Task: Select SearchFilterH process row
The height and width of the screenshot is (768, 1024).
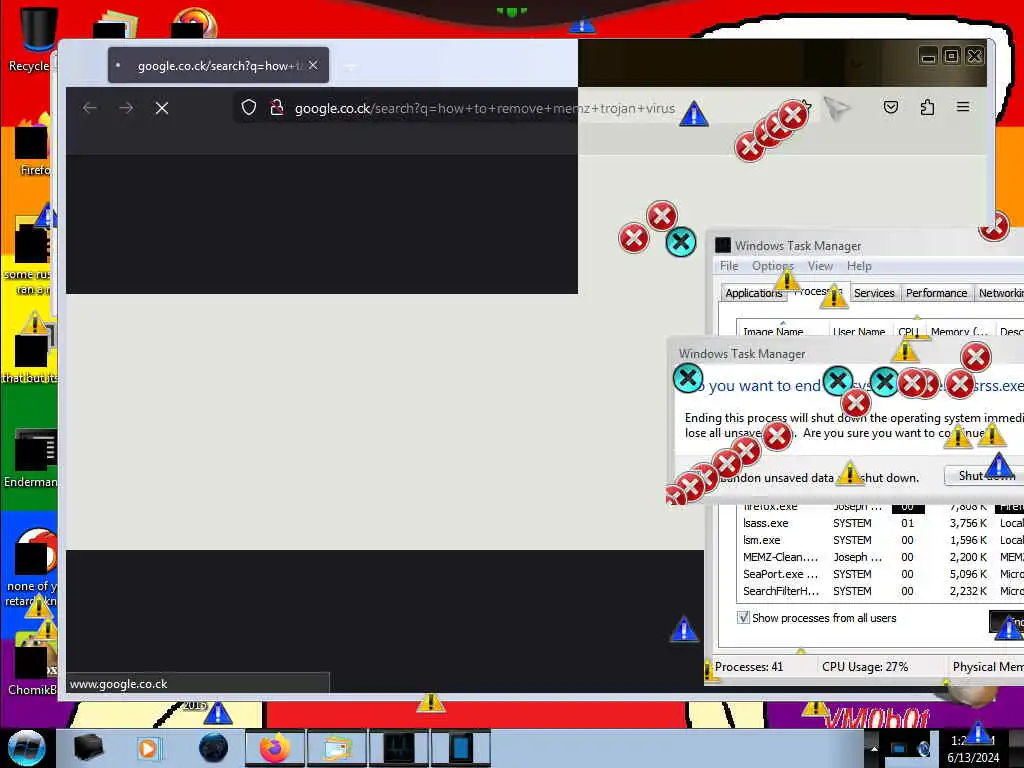Action: tap(880, 591)
